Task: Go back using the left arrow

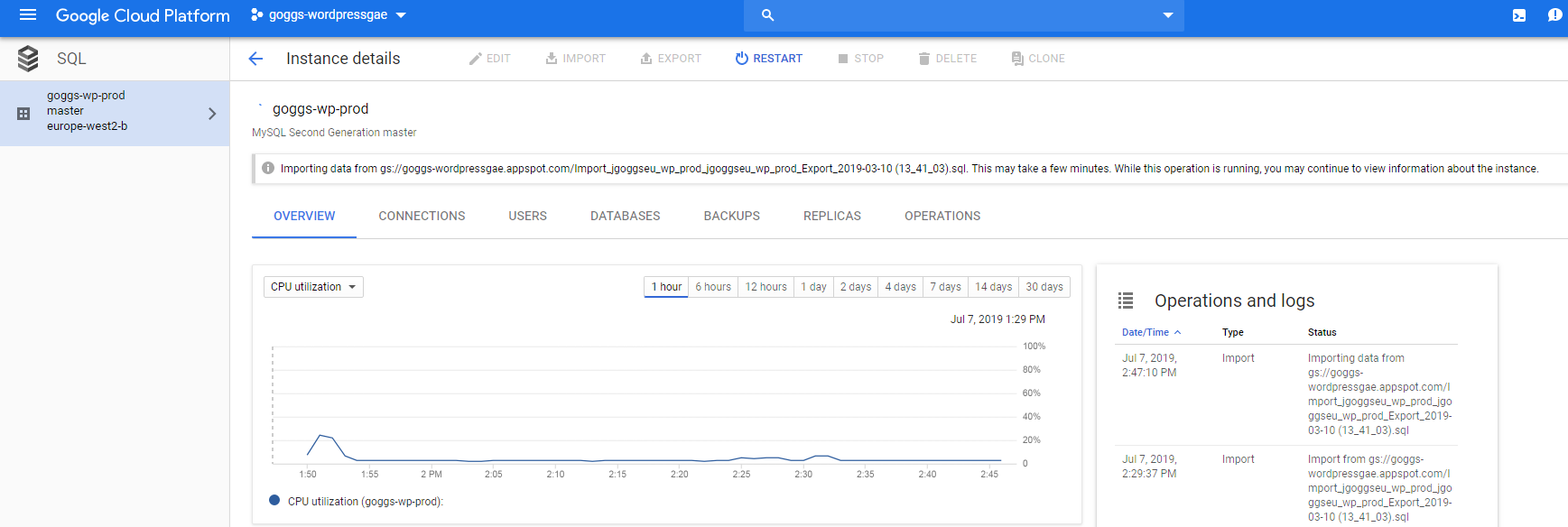Action: [255, 59]
